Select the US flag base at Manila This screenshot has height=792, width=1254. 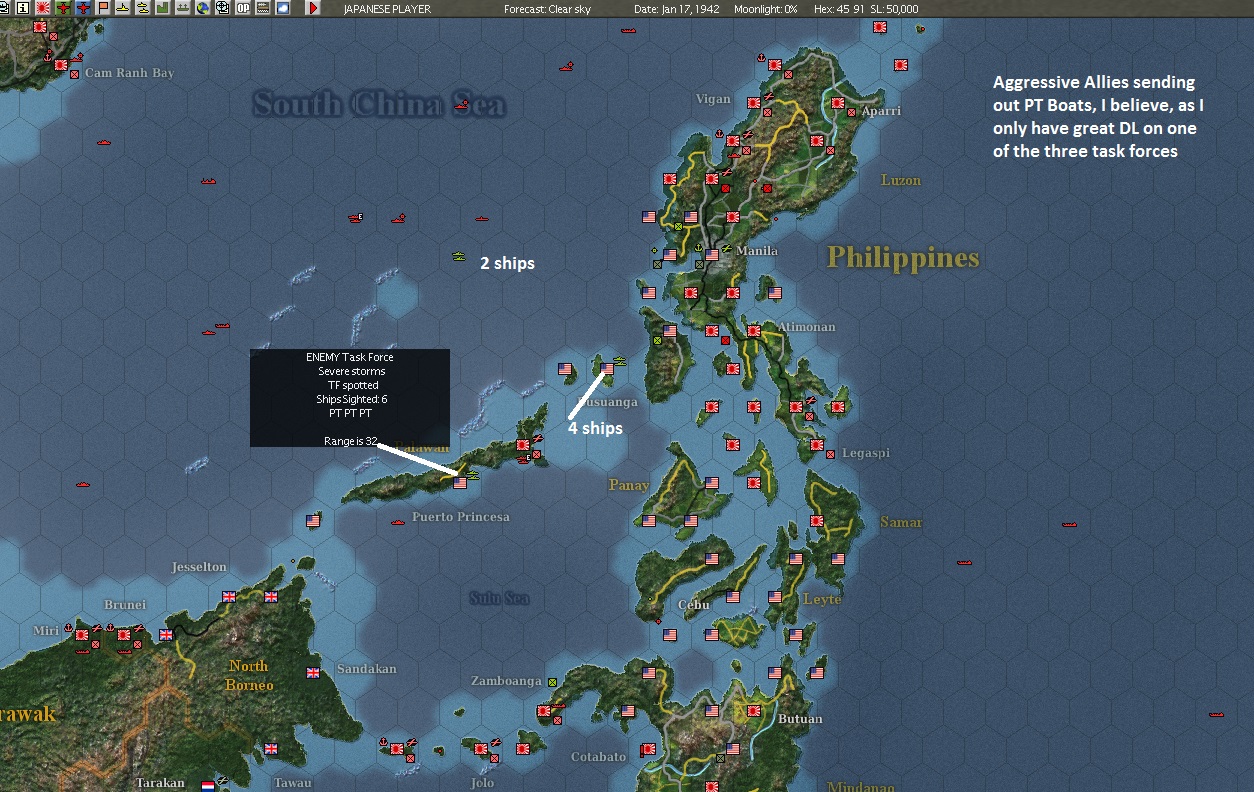712,255
